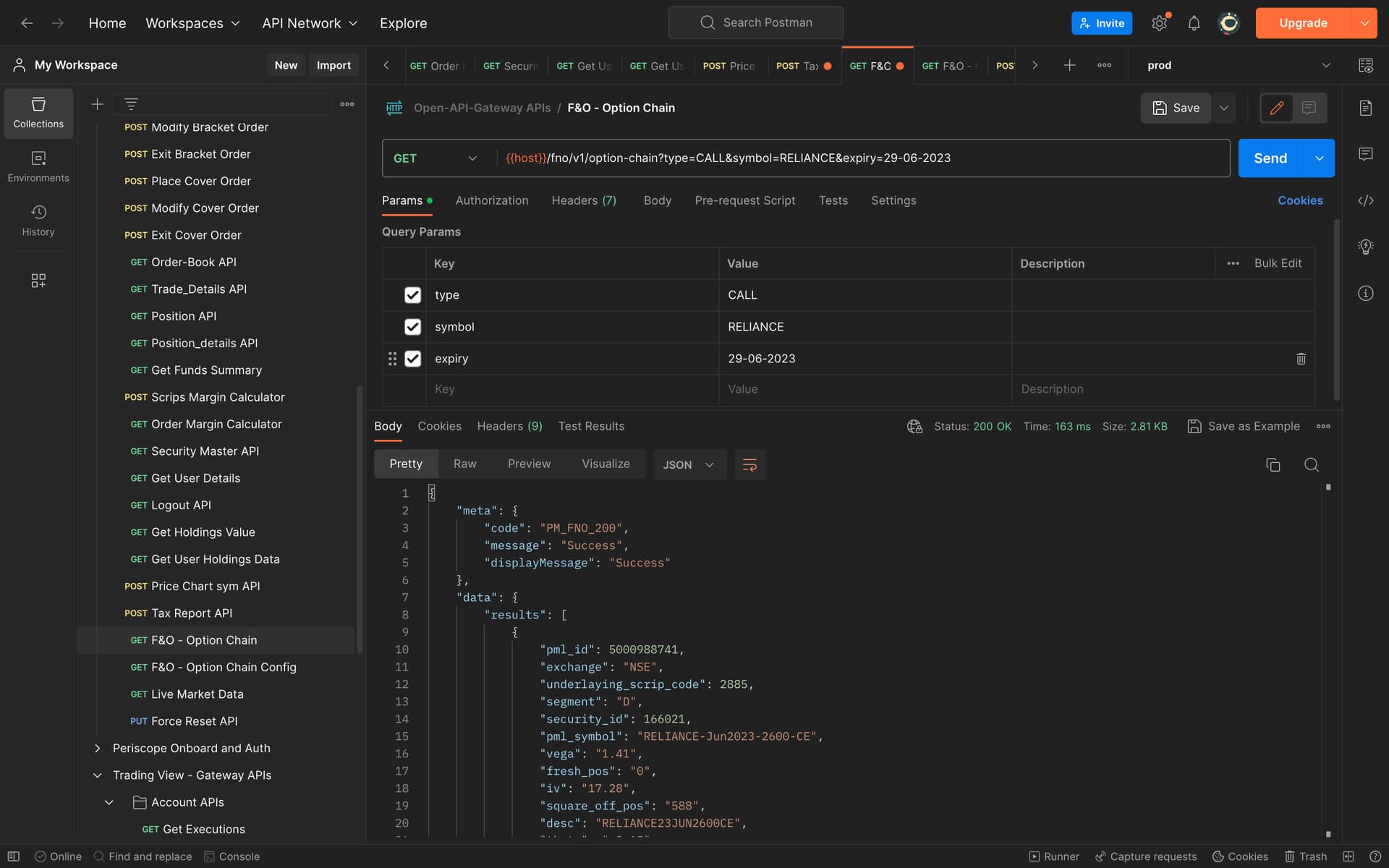Click the request URL input field
Screen dimensions: 1389x868
(x=864, y=158)
